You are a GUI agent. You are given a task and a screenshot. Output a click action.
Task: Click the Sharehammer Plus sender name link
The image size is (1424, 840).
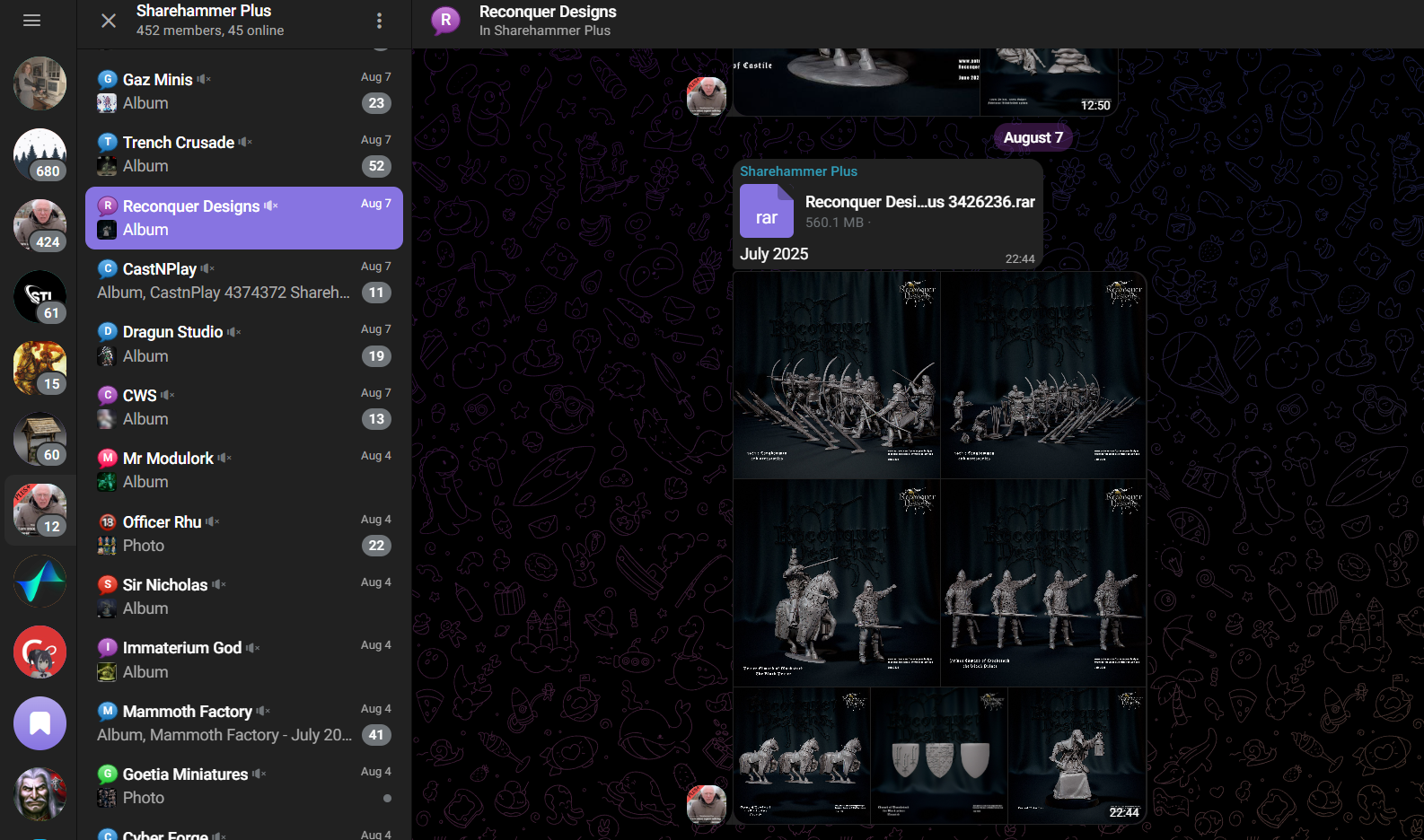tap(798, 171)
